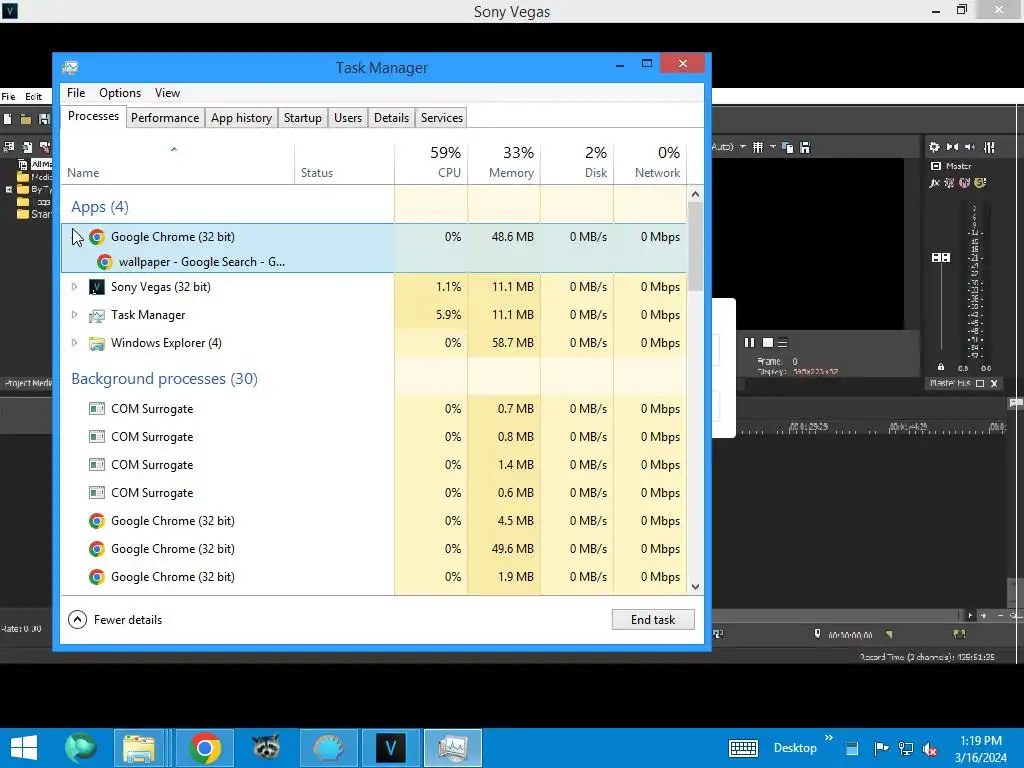Screen dimensions: 1024x768
Task: Click the dim output speaker icon in Master Bus
Action: 970,148
